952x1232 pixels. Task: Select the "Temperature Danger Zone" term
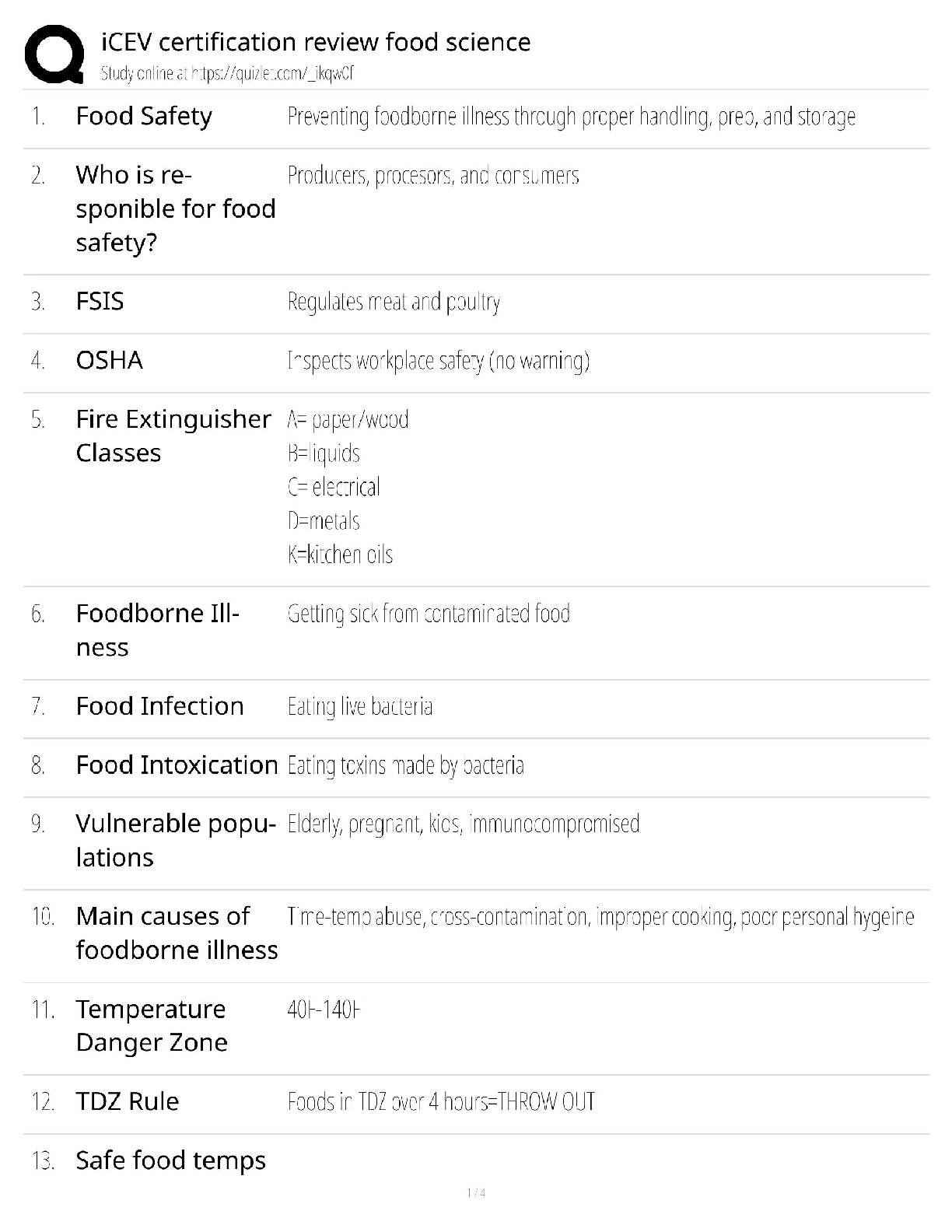click(152, 1025)
